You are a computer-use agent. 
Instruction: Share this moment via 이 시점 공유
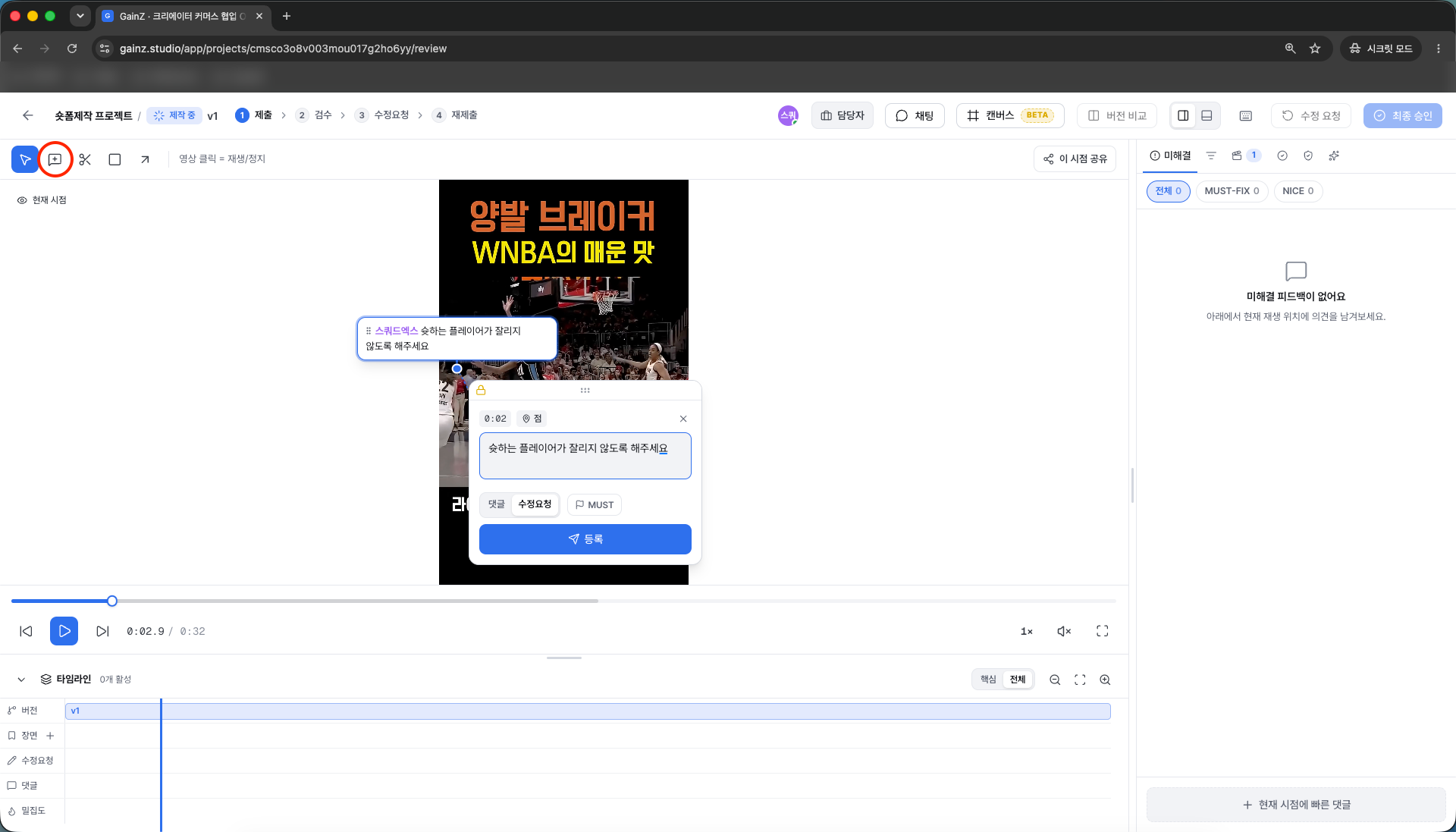1075,159
